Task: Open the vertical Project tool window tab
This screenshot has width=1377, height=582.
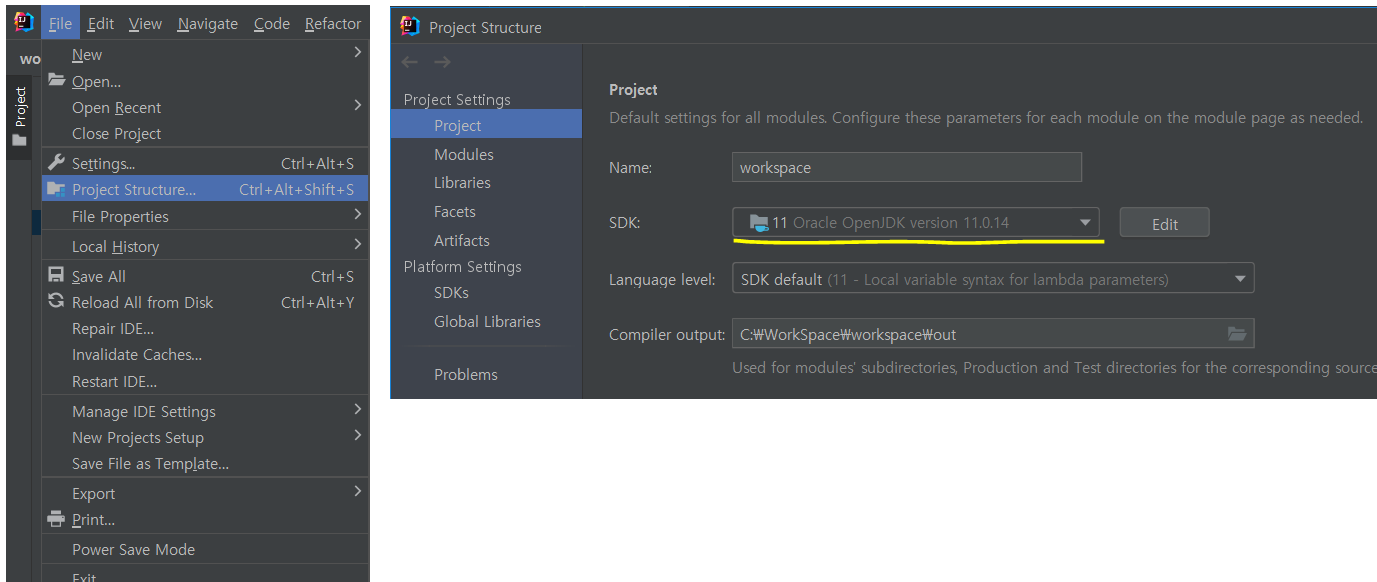Action: [20, 118]
